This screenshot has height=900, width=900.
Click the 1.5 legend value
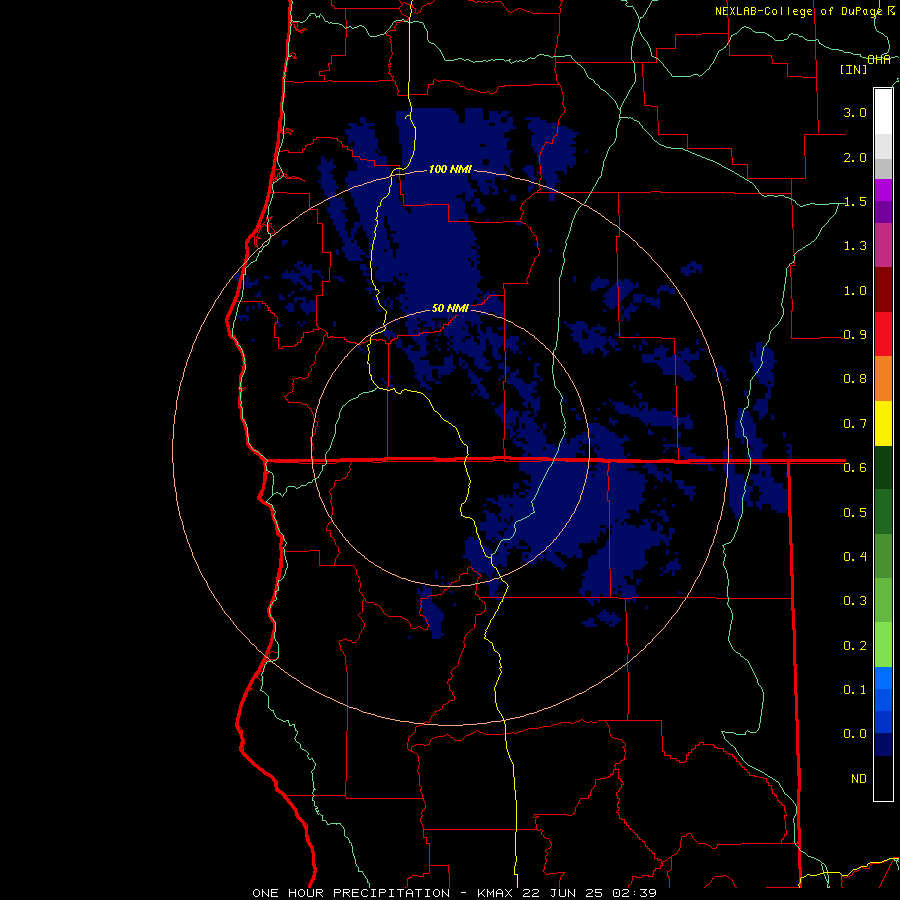tap(855, 201)
